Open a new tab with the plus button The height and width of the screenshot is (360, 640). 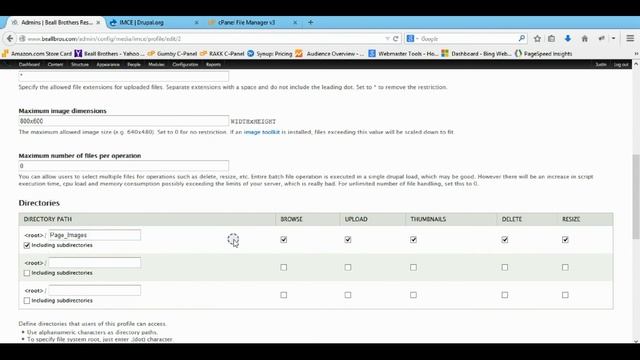tap(311, 22)
